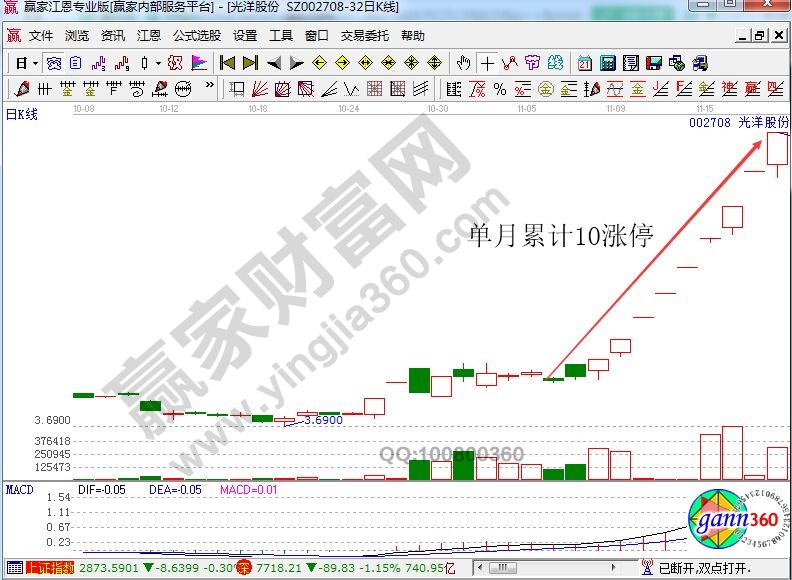
Task: Open the period selector dropdown arrow
Action: coord(36,62)
